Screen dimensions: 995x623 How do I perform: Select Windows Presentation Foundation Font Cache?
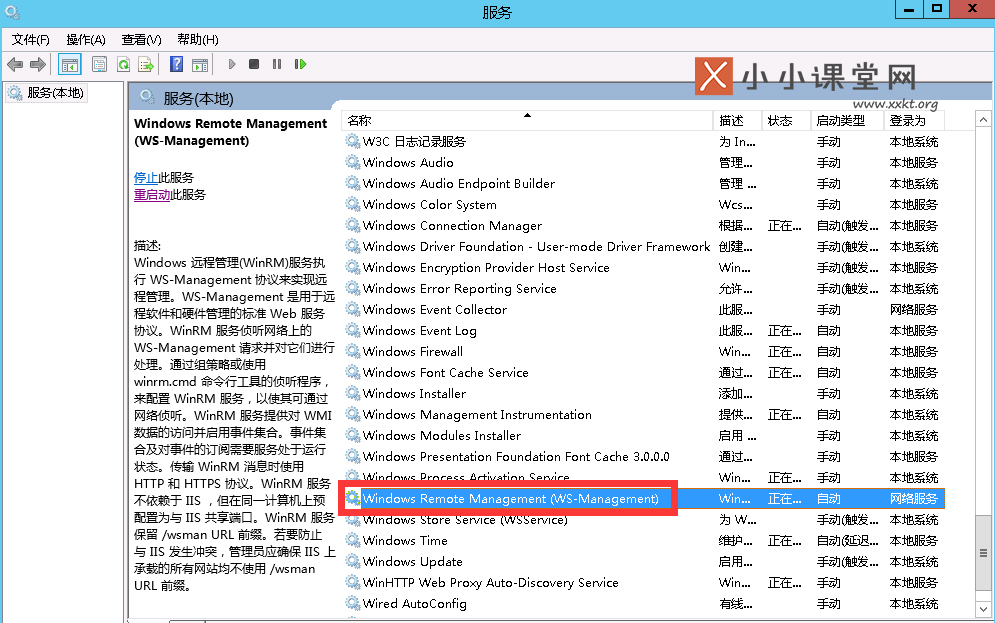click(643, 456)
